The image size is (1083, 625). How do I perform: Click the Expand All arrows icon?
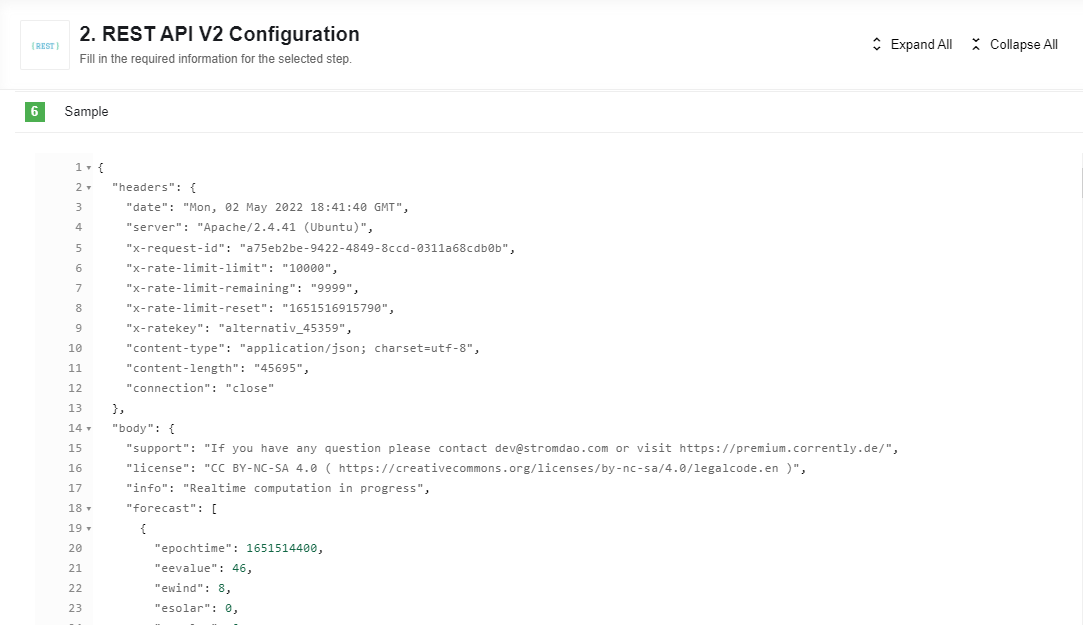pos(876,44)
